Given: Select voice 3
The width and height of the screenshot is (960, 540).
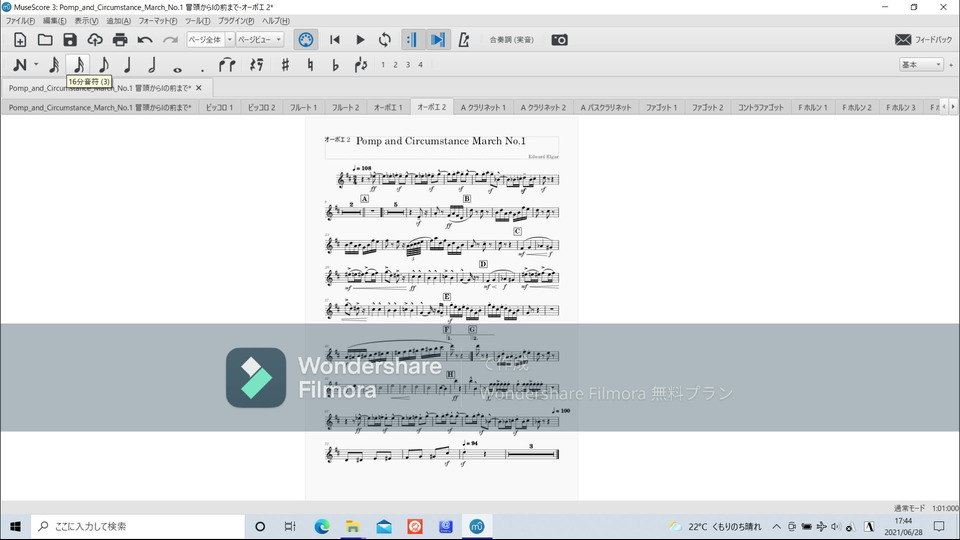Looking at the screenshot, I should pyautogui.click(x=408, y=65).
